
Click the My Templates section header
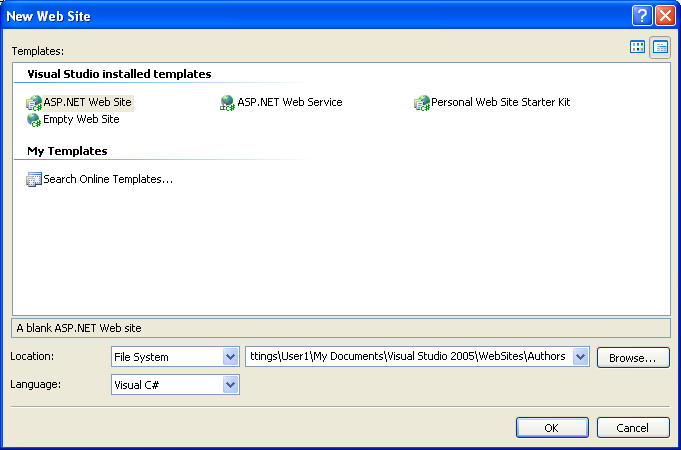pos(67,151)
